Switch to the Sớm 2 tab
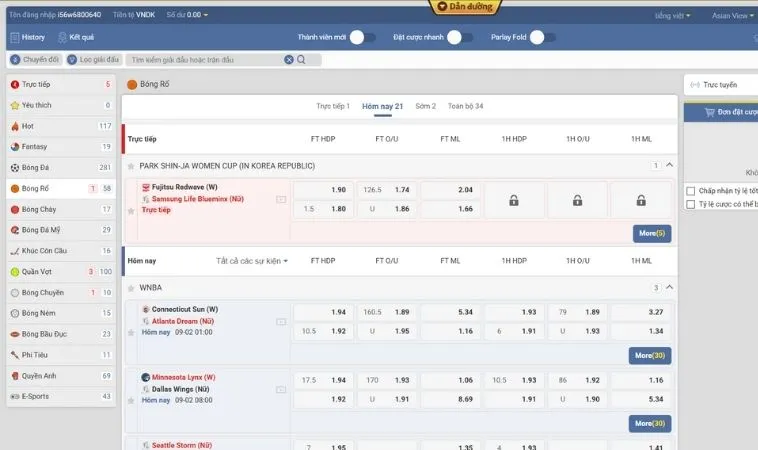Viewport: 758px width, 450px height. (x=425, y=106)
